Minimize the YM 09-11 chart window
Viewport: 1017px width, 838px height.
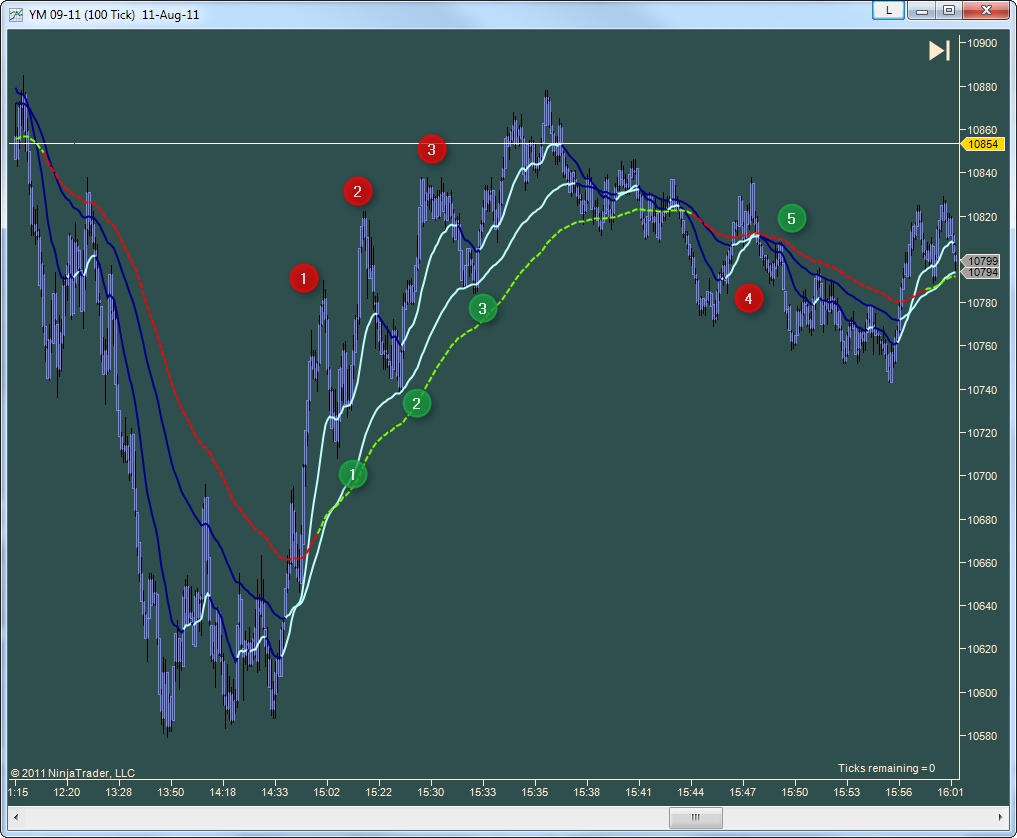coord(920,10)
